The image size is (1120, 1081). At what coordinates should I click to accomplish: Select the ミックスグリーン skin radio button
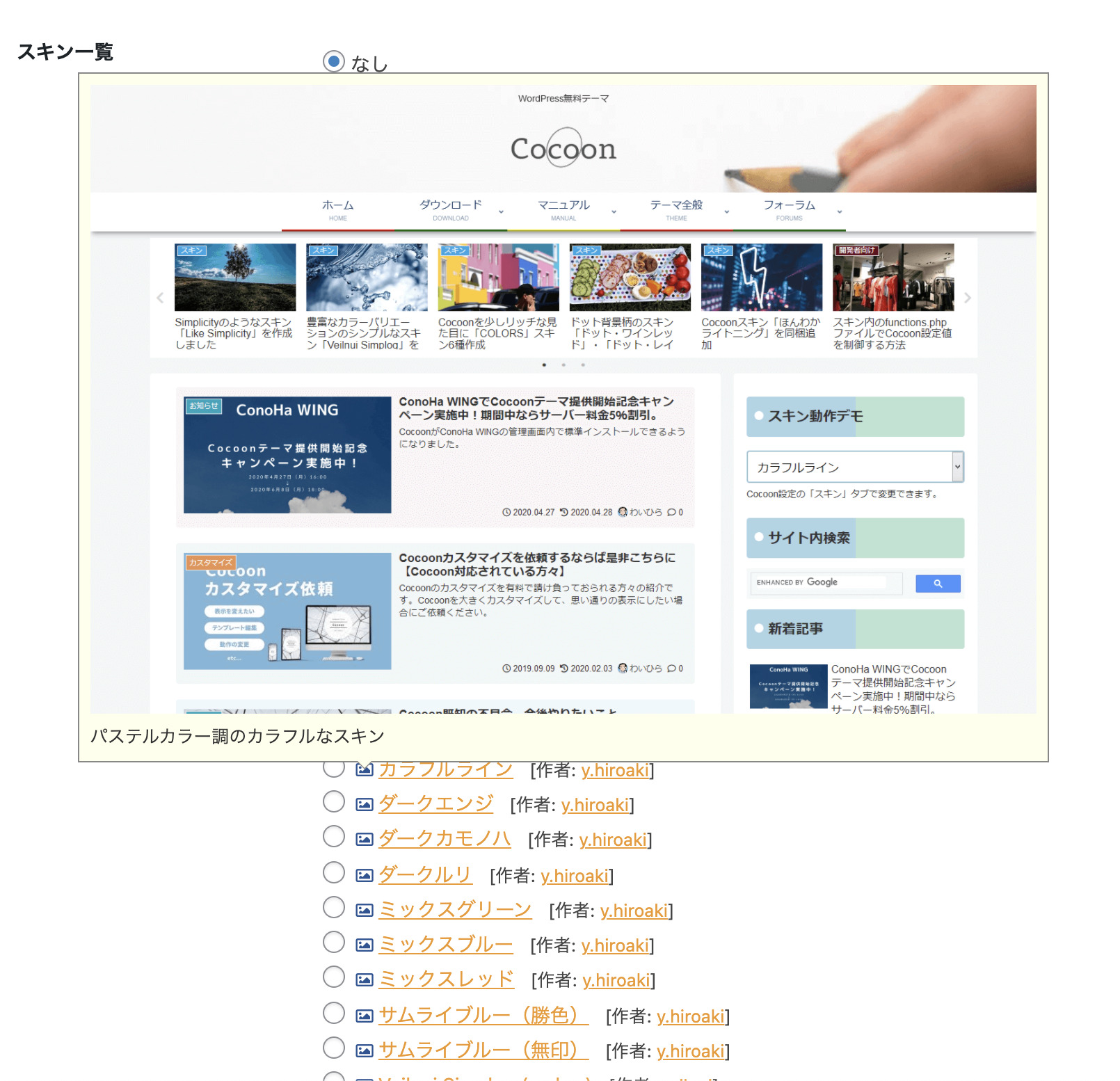[334, 908]
